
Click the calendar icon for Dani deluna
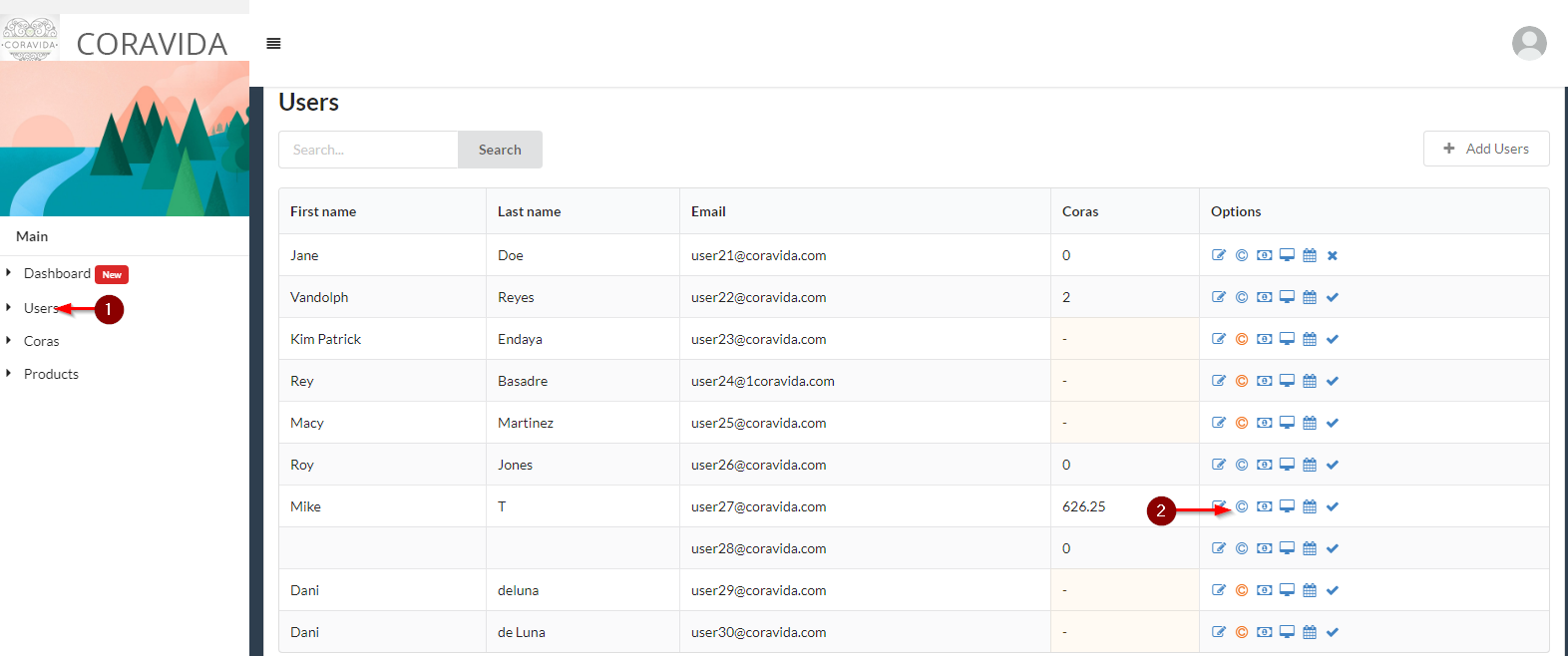1310,590
